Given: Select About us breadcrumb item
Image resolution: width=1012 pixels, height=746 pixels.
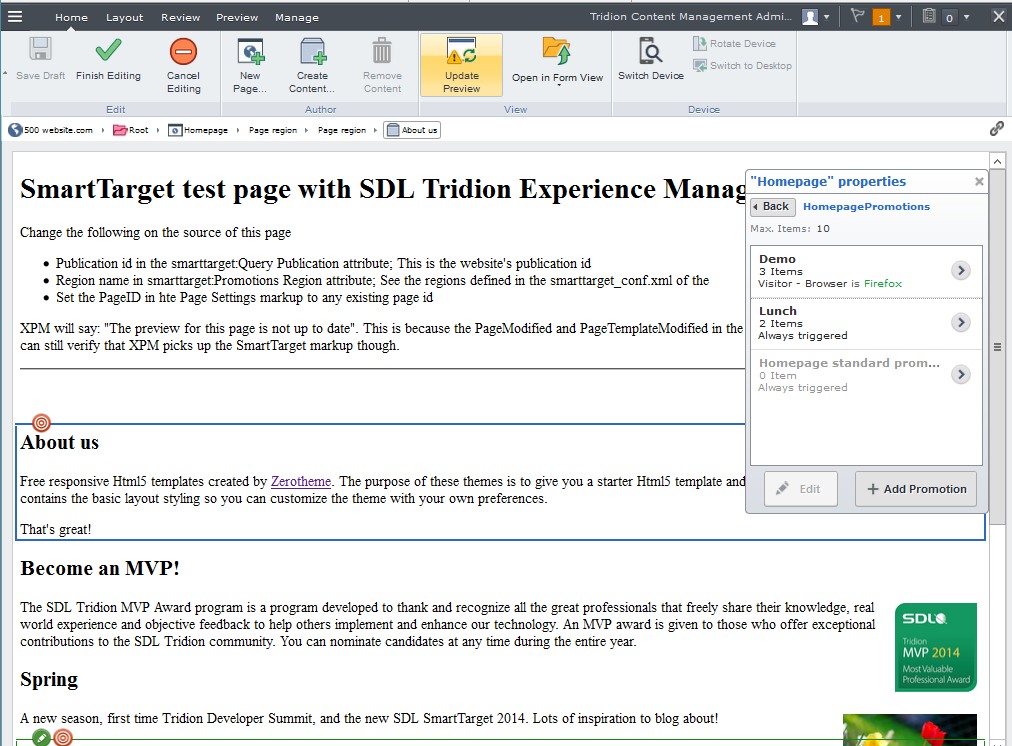Looking at the screenshot, I should click(x=412, y=130).
